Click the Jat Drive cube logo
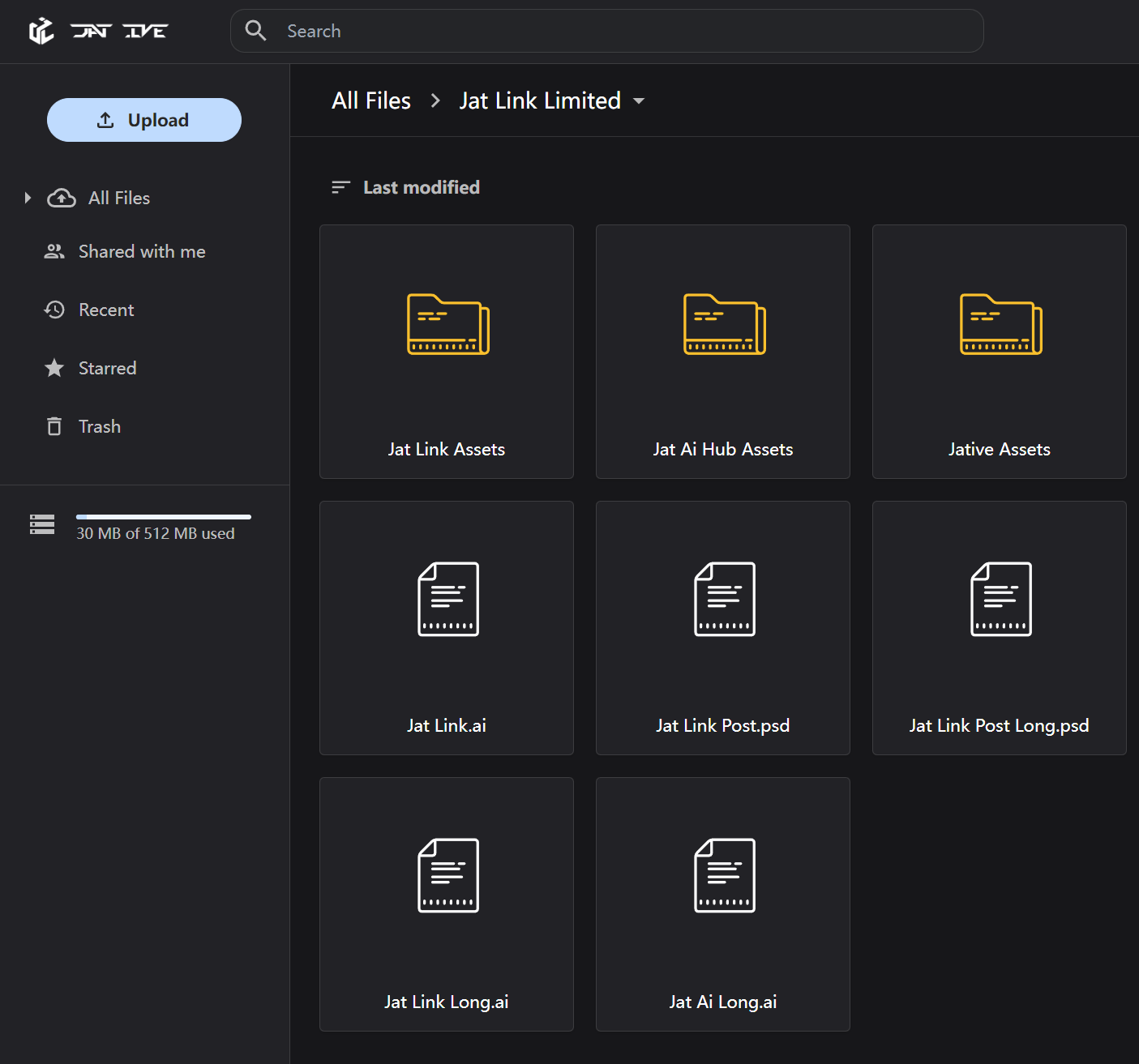This screenshot has height=1064, width=1139. [x=41, y=31]
